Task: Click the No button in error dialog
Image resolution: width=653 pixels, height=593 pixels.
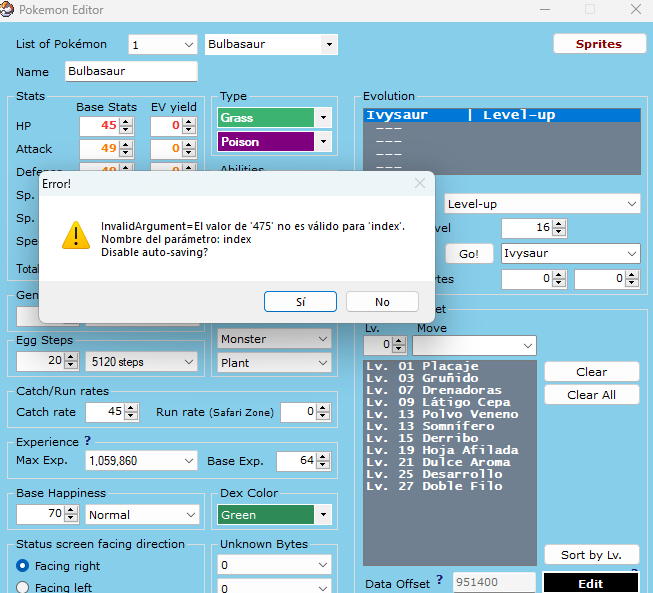Action: 382,301
